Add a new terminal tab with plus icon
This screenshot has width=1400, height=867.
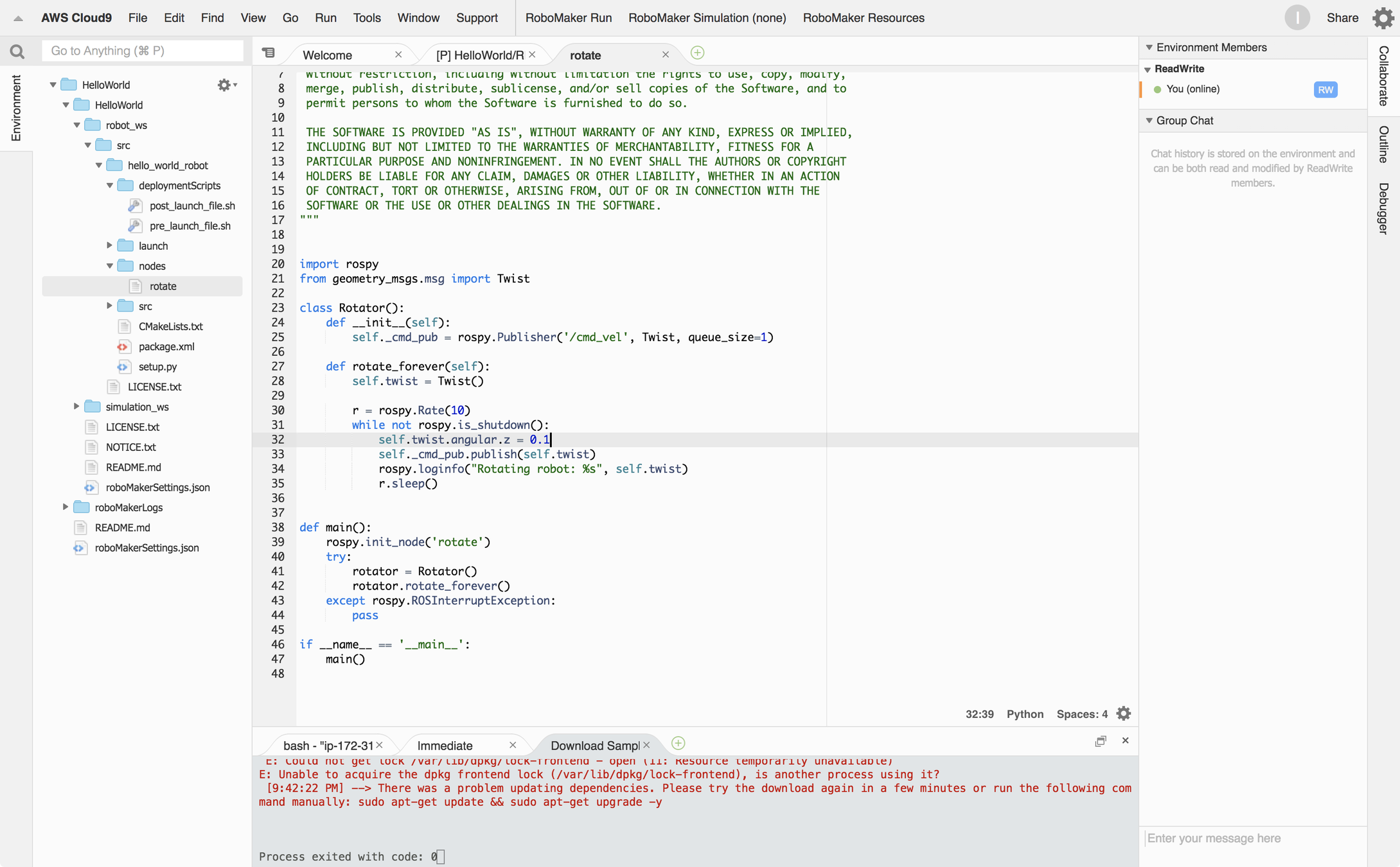(678, 744)
